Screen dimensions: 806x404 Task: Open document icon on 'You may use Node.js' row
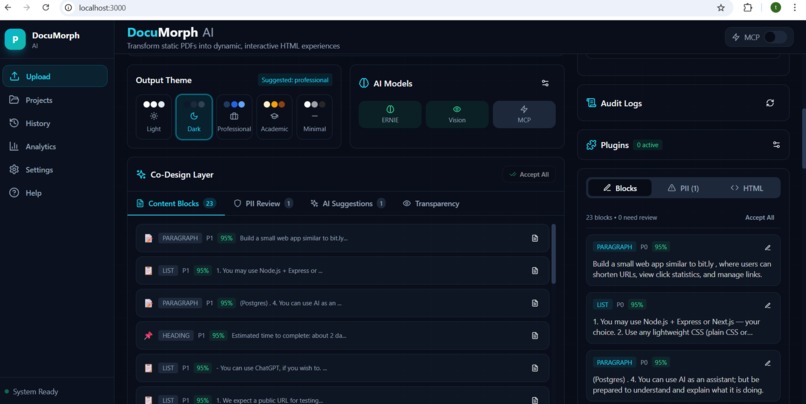click(535, 270)
